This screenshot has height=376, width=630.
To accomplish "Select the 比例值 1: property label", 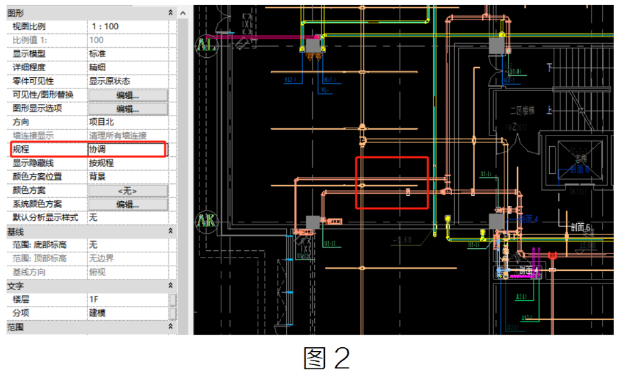I will coord(29,40).
